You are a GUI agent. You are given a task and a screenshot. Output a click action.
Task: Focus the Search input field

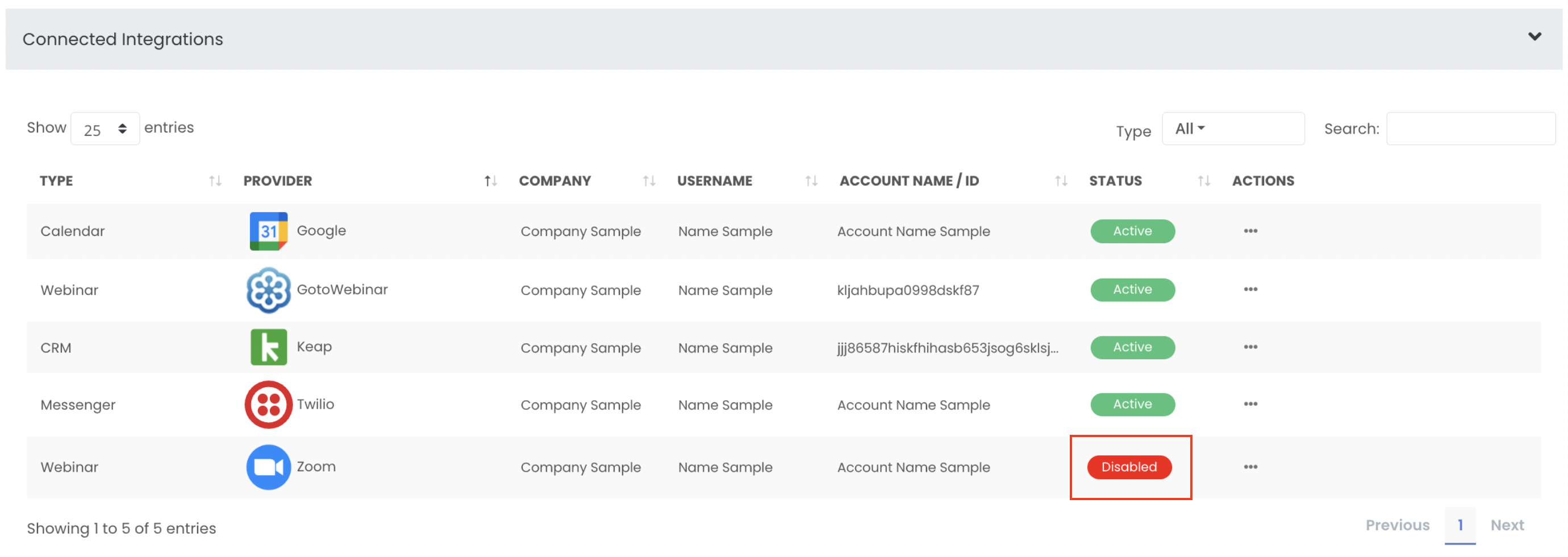point(1471,129)
